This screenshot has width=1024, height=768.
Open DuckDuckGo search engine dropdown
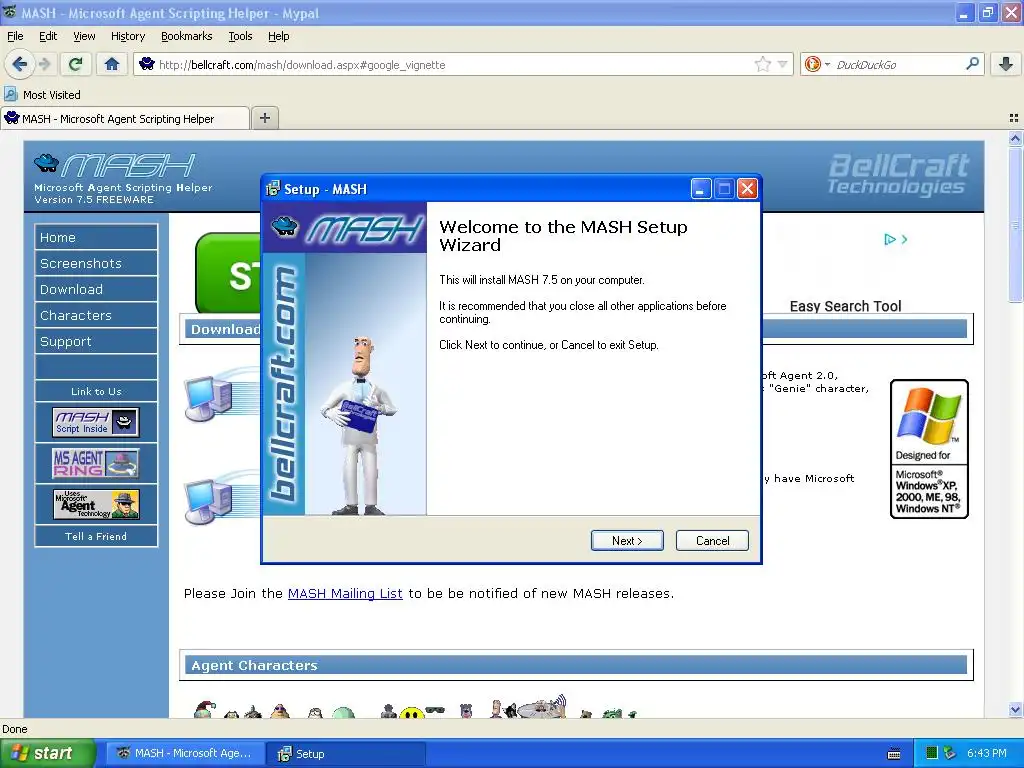click(816, 64)
